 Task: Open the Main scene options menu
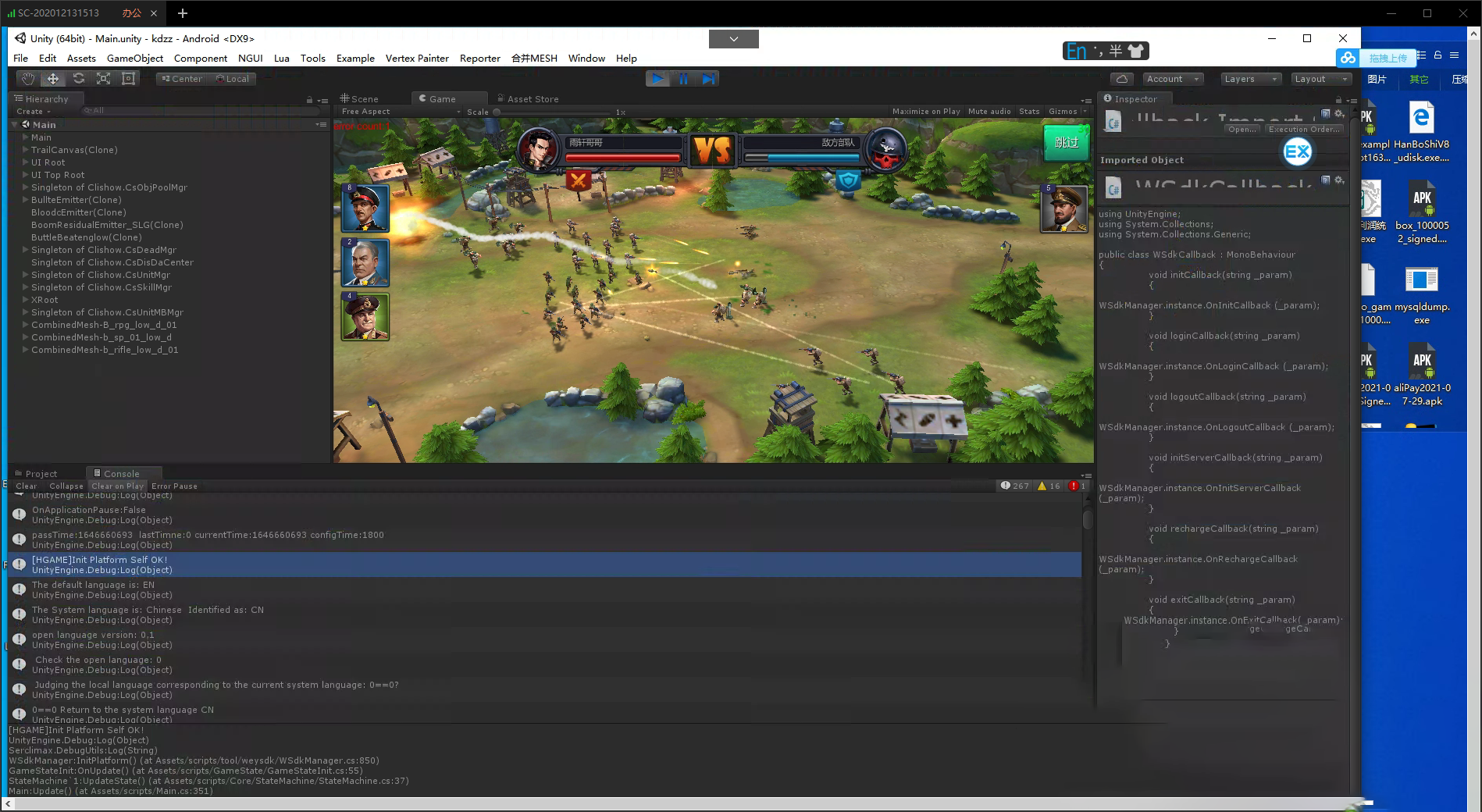(321, 125)
